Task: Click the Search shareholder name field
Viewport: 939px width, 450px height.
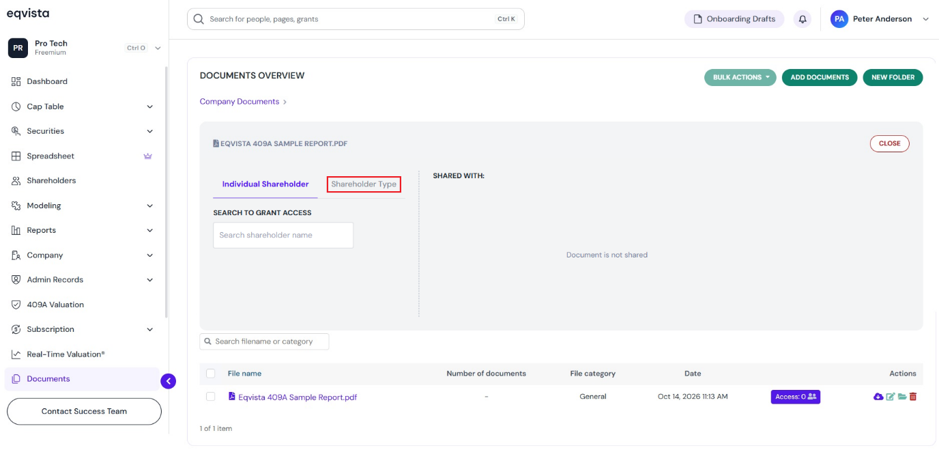Action: click(x=283, y=235)
